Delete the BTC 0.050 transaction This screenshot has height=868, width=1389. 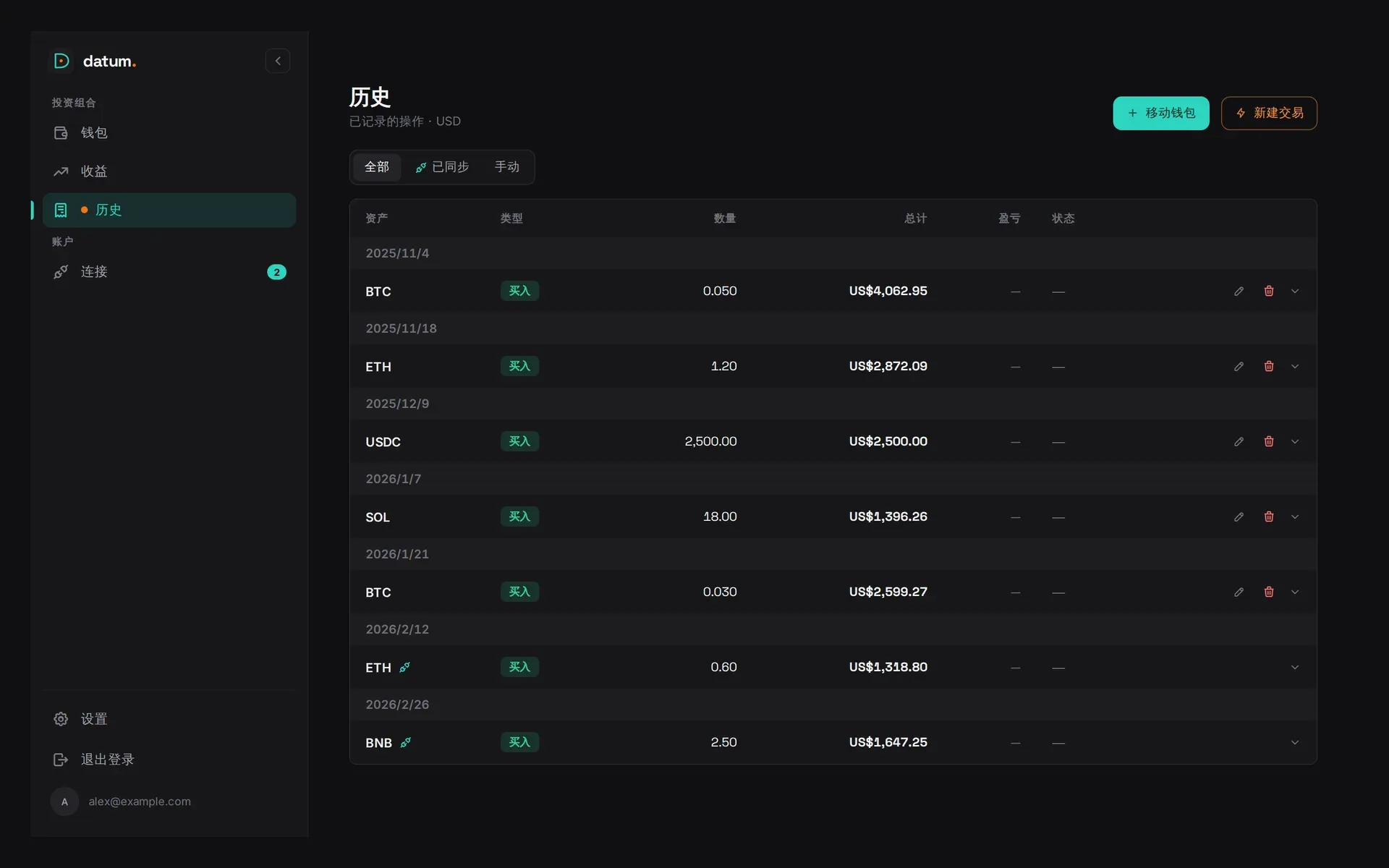pos(1269,291)
